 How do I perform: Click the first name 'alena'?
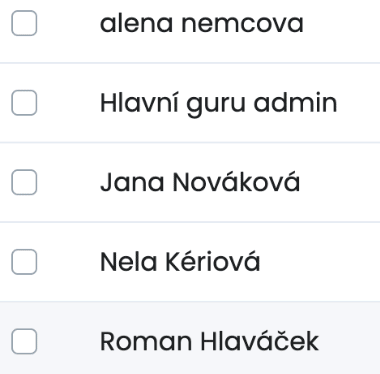pos(136,23)
